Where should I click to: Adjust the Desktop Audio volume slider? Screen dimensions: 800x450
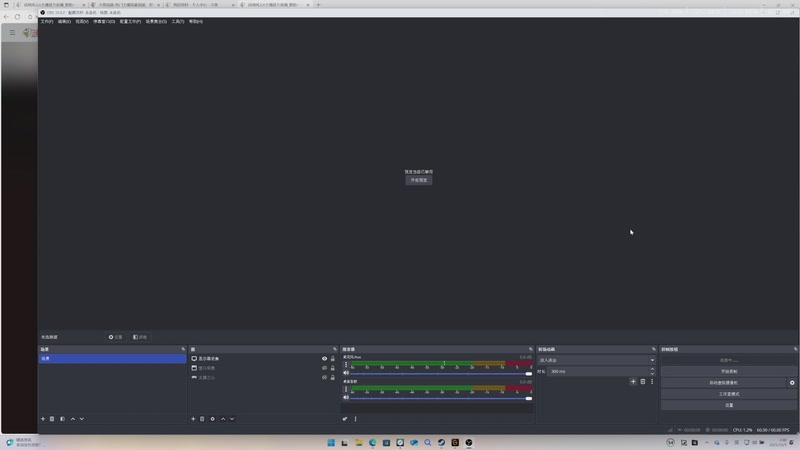(x=441, y=398)
